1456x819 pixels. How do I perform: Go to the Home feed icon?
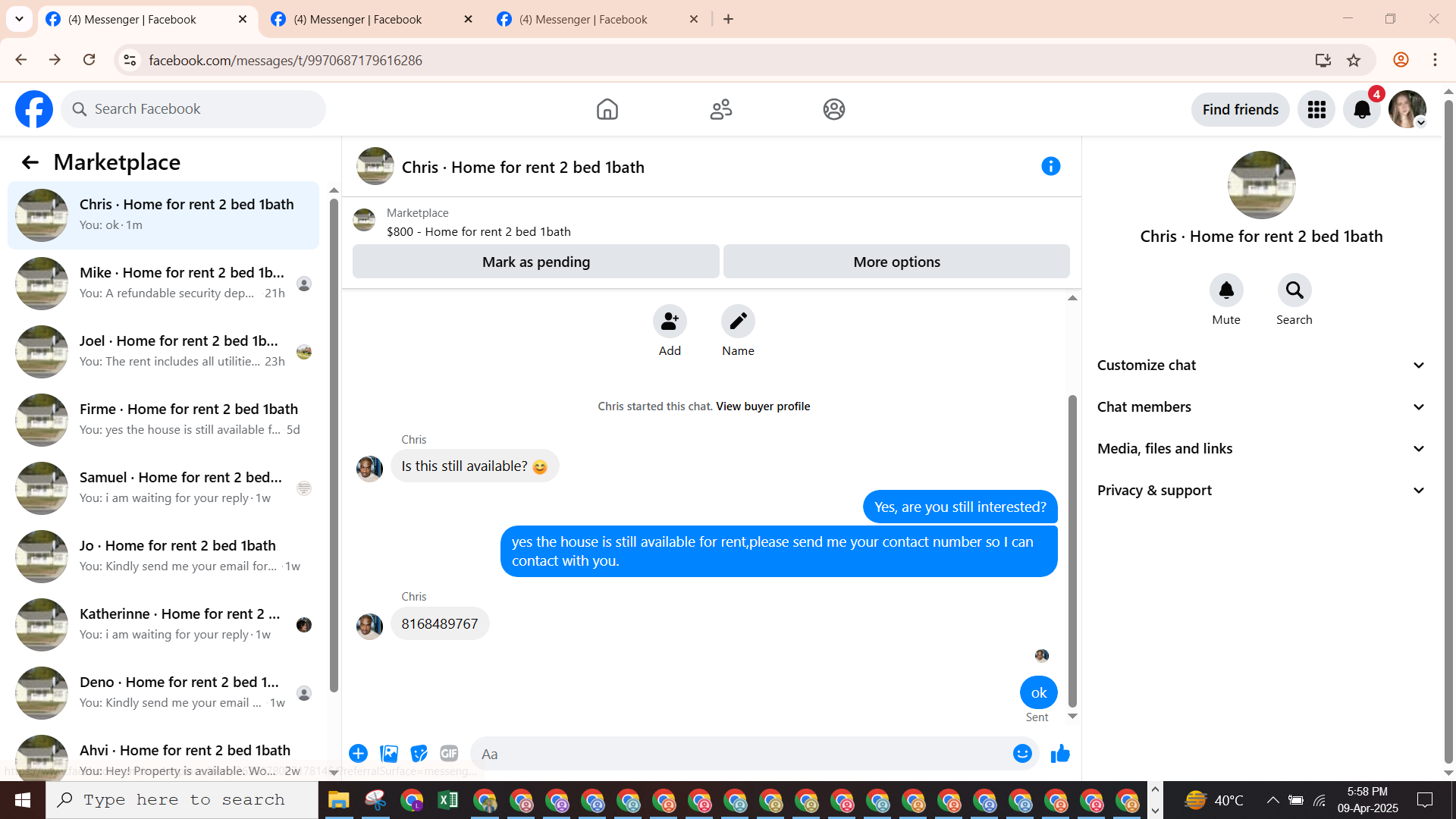(607, 109)
